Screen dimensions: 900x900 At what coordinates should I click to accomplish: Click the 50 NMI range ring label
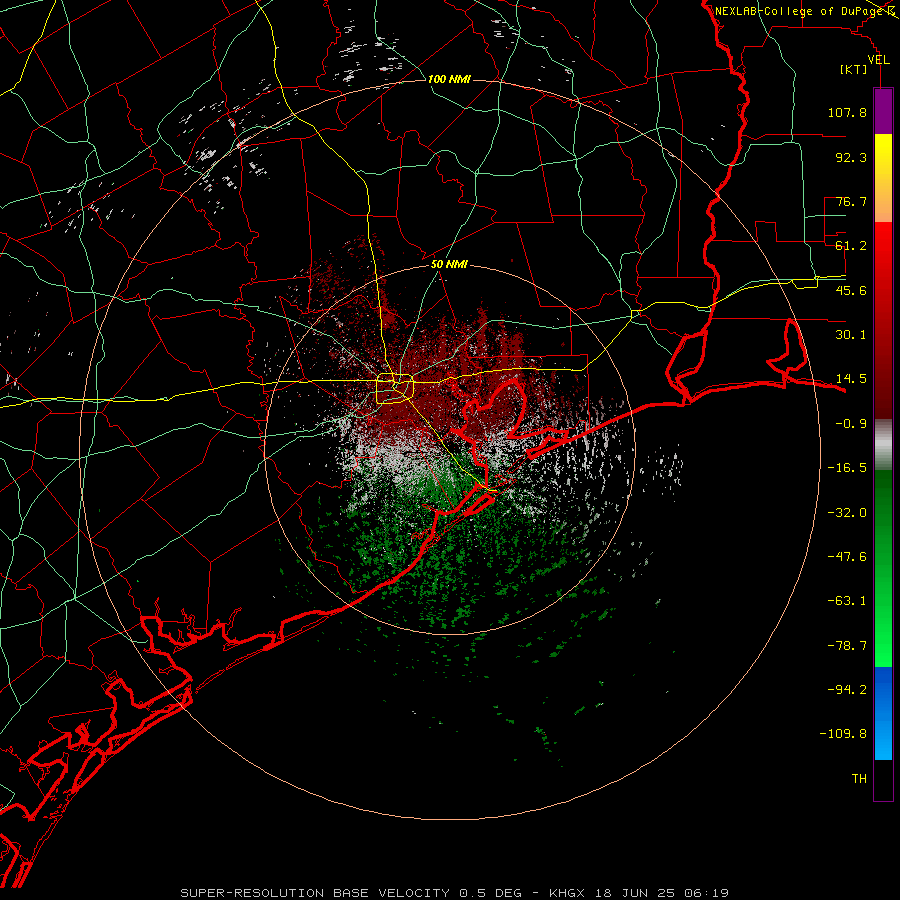point(449,265)
